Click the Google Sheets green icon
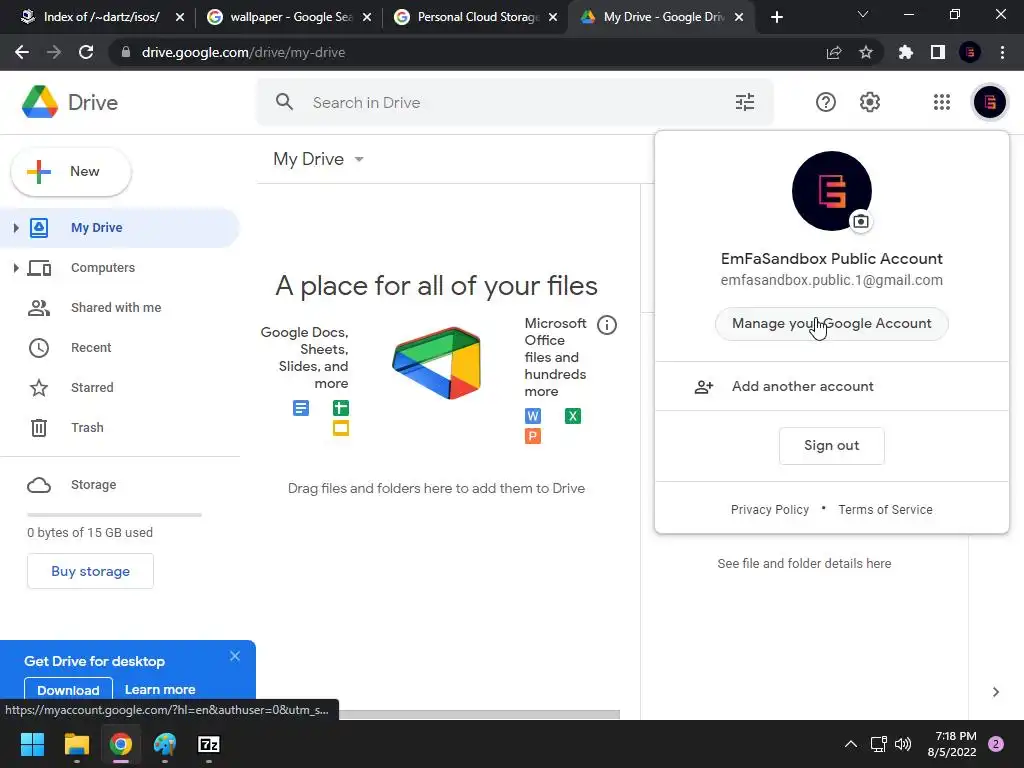The image size is (1024, 768). 340,408
